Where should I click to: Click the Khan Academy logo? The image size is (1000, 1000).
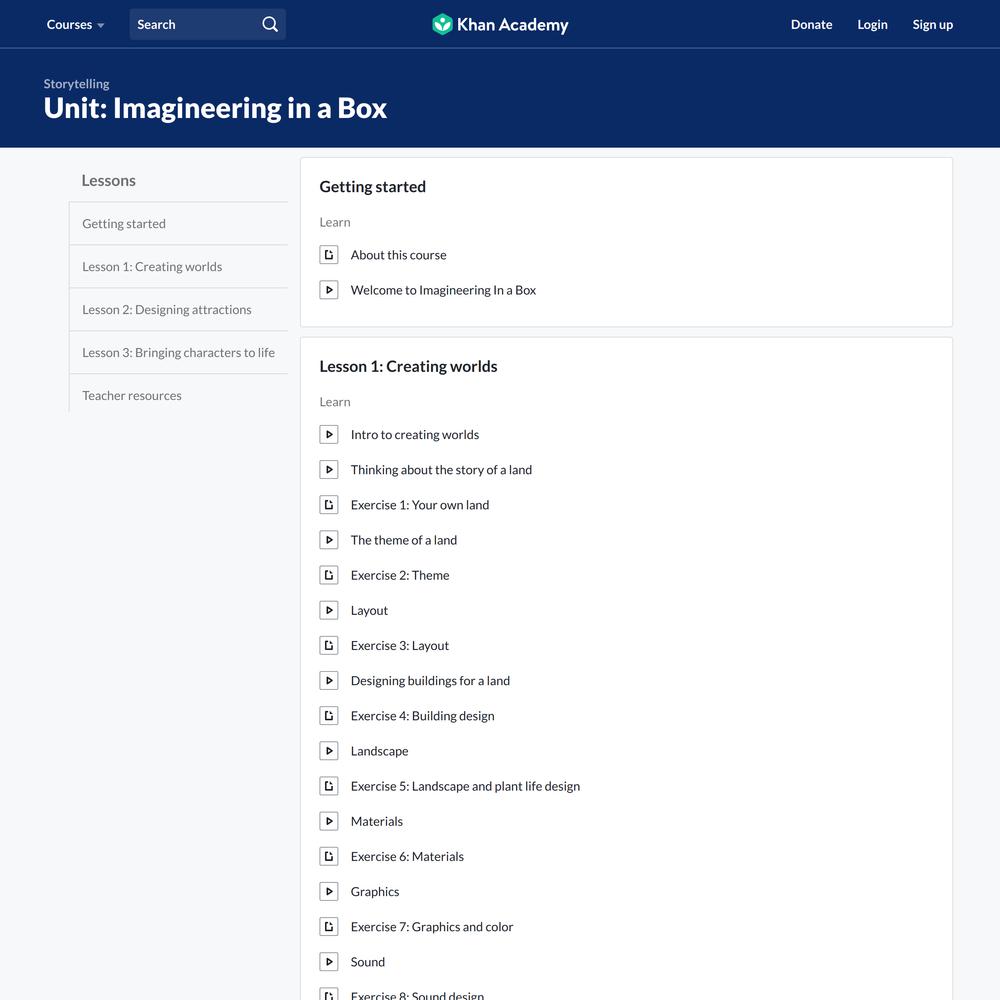(x=500, y=24)
